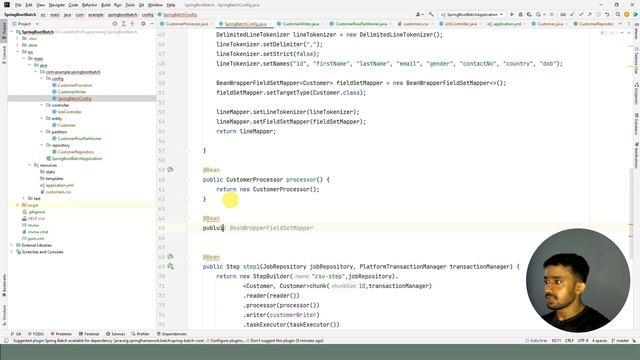
Task: Switch to customers.csv editor tab
Action: 415,24
